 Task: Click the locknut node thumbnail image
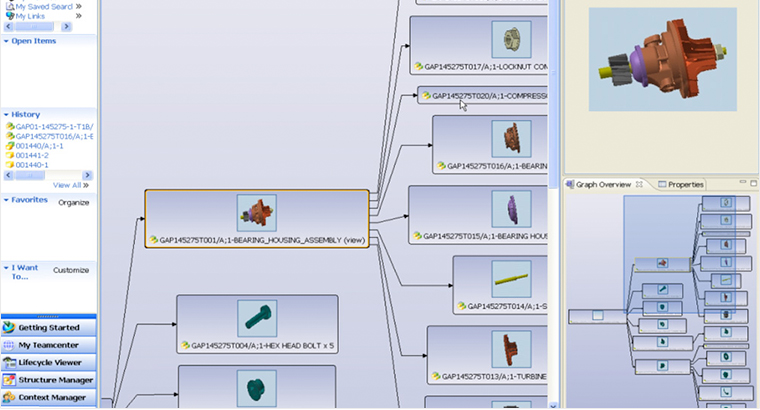[510, 39]
